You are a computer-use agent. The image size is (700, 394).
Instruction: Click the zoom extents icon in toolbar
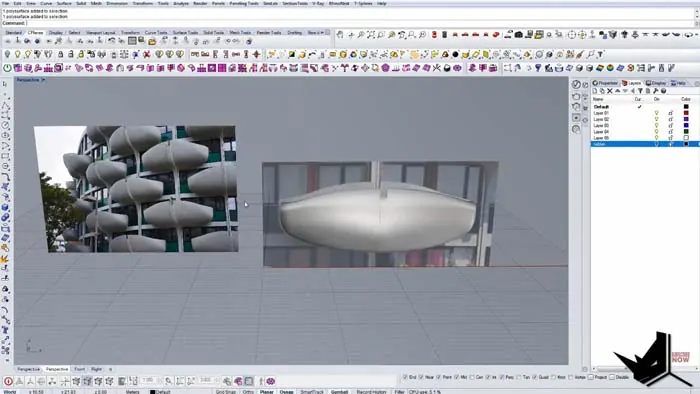[371, 34]
